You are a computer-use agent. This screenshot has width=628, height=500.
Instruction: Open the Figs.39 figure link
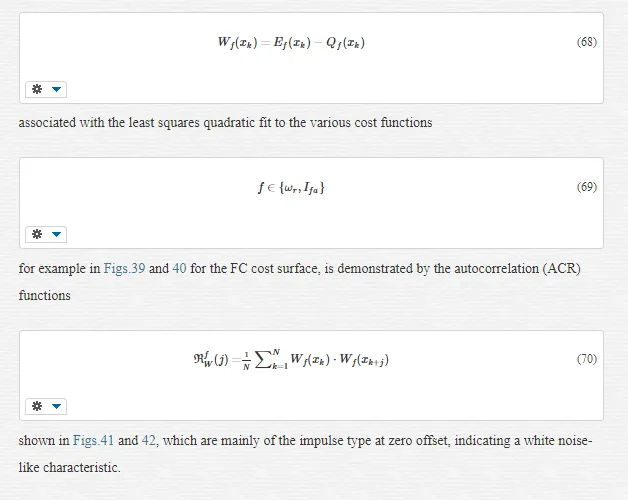click(124, 268)
